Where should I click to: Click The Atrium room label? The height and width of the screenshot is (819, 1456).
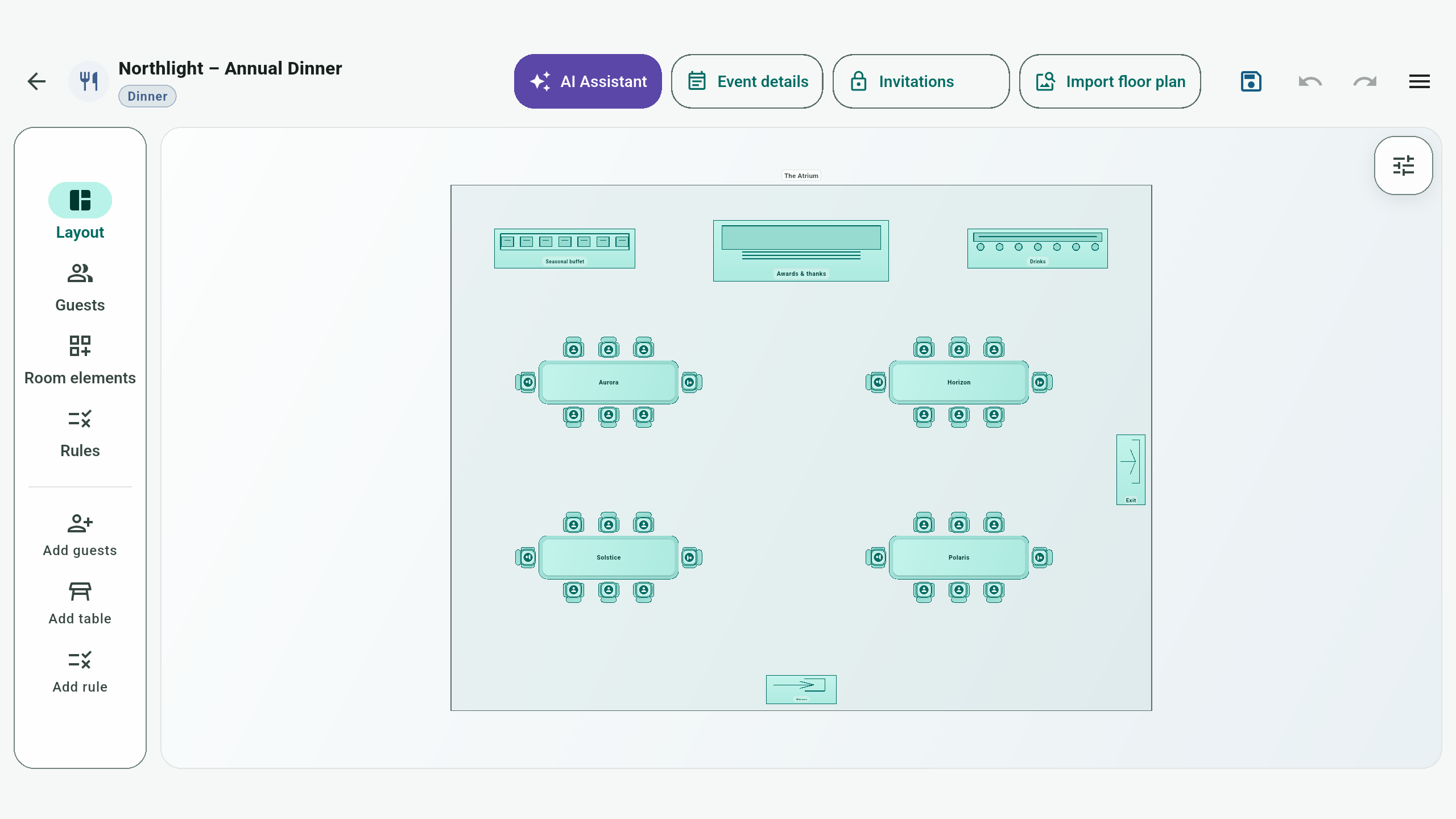(x=801, y=176)
